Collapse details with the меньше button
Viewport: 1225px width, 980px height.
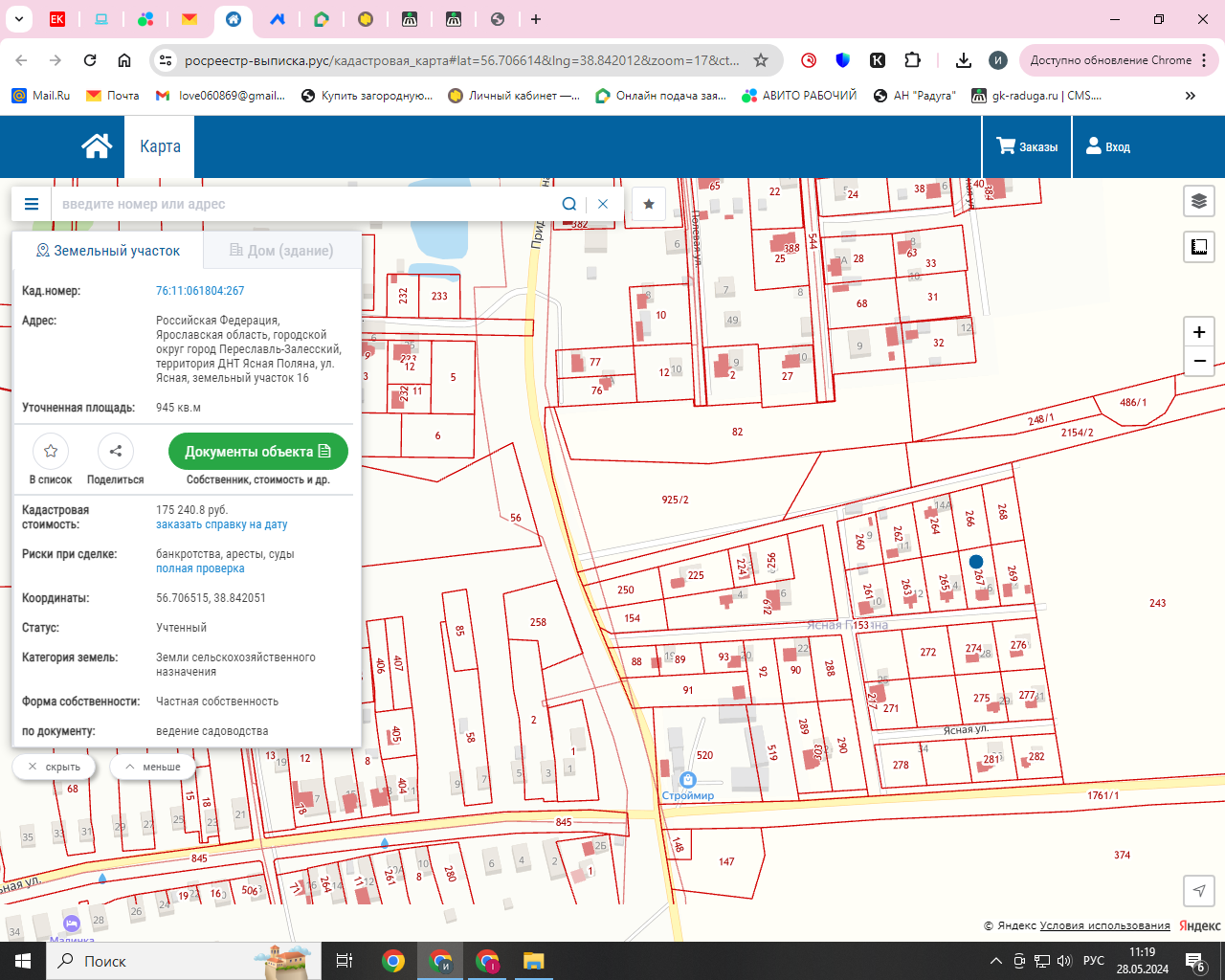click(153, 767)
